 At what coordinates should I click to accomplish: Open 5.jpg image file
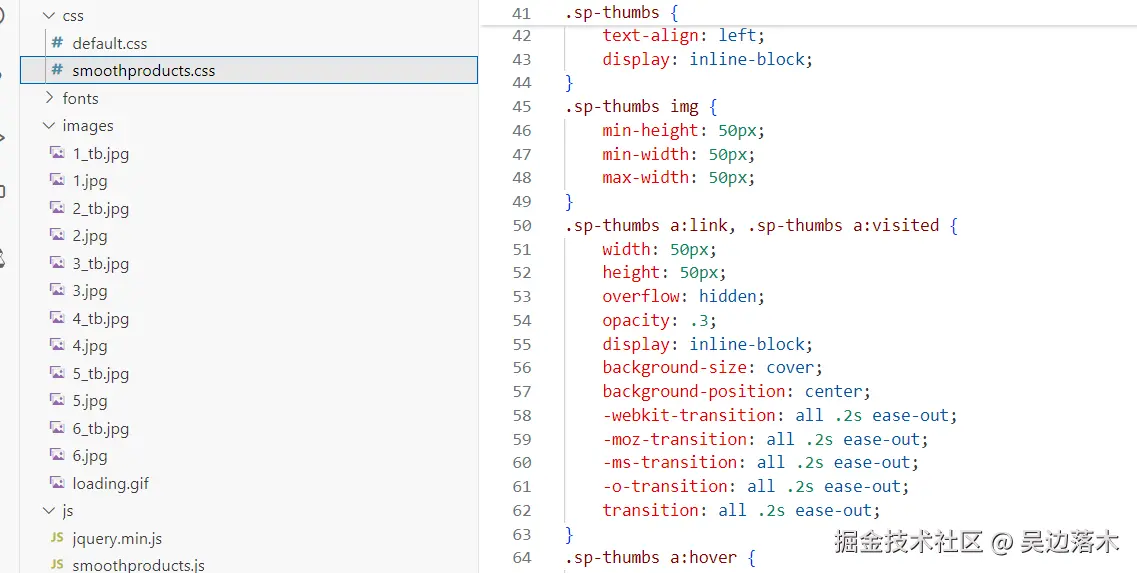90,401
